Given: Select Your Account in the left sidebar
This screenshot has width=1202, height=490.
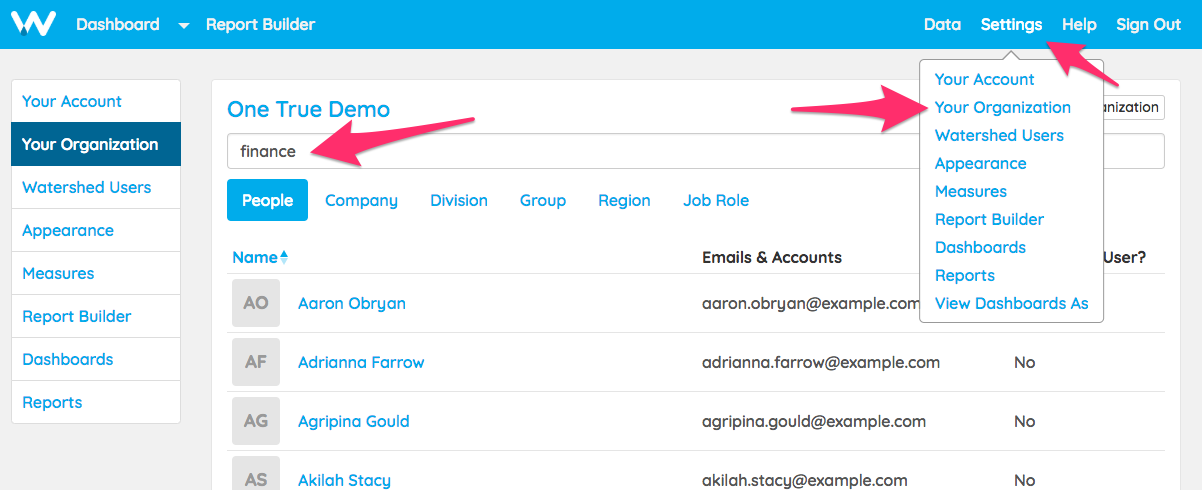Looking at the screenshot, I should pyautogui.click(x=96, y=101).
